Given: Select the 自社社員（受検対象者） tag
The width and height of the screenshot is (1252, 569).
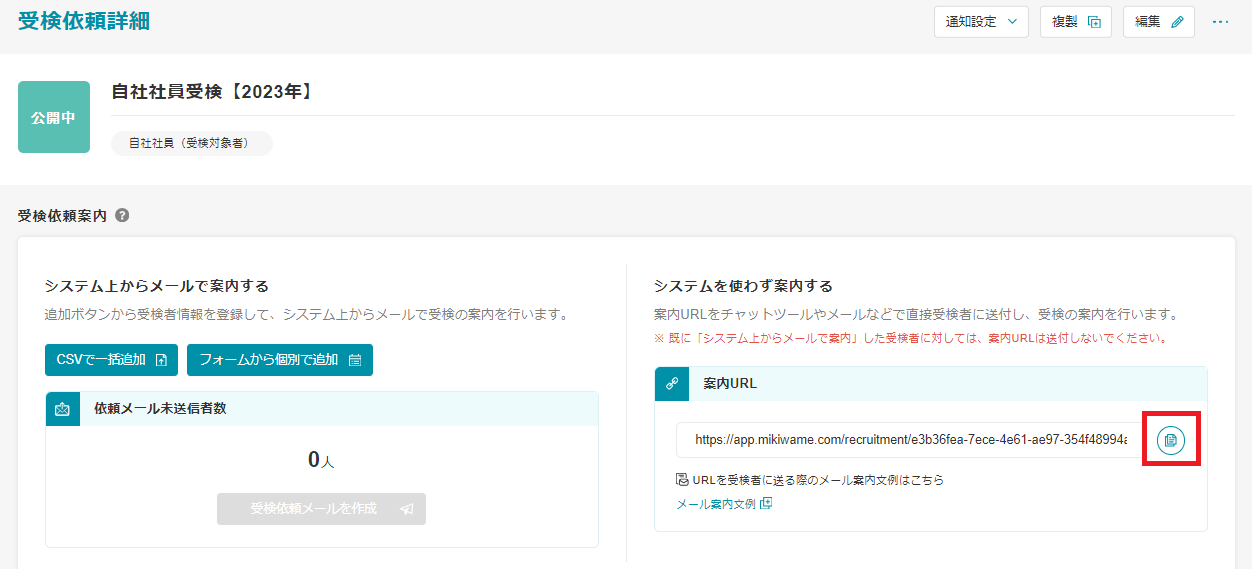Looking at the screenshot, I should click(x=191, y=144).
